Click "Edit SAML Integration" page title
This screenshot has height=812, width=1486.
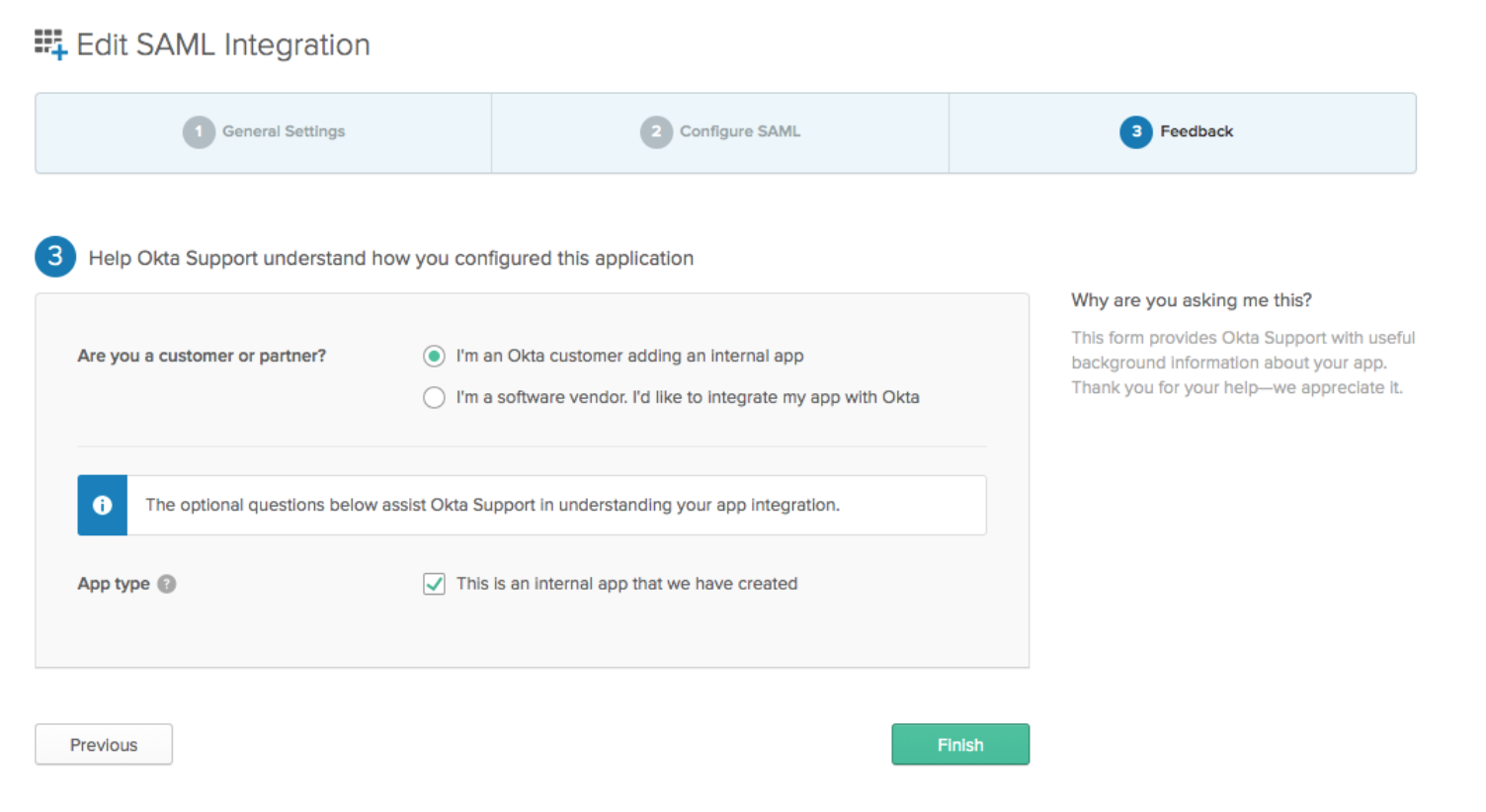(x=223, y=44)
